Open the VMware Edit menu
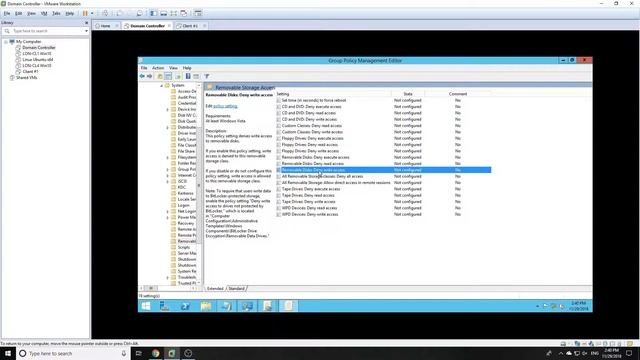The height and width of the screenshot is (360, 640). tap(18, 13)
